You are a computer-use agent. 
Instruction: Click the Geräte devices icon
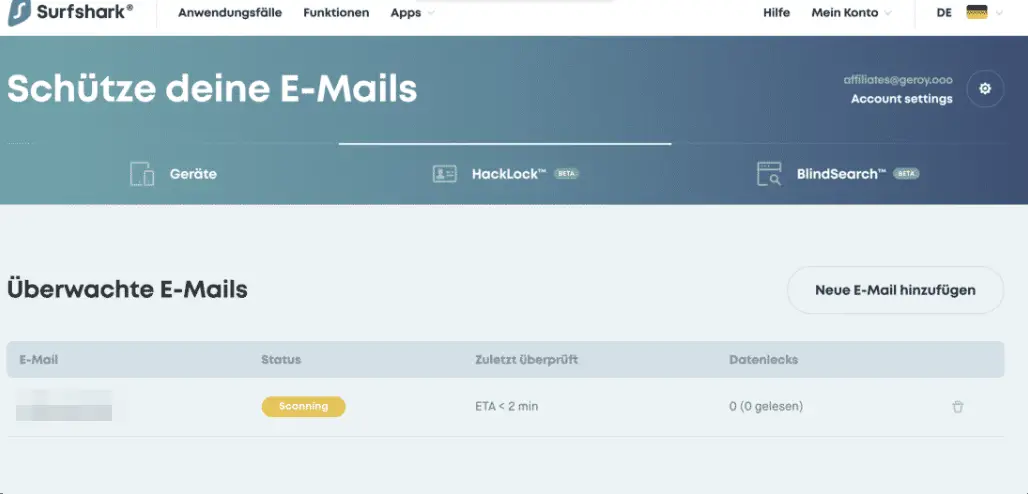coord(142,174)
